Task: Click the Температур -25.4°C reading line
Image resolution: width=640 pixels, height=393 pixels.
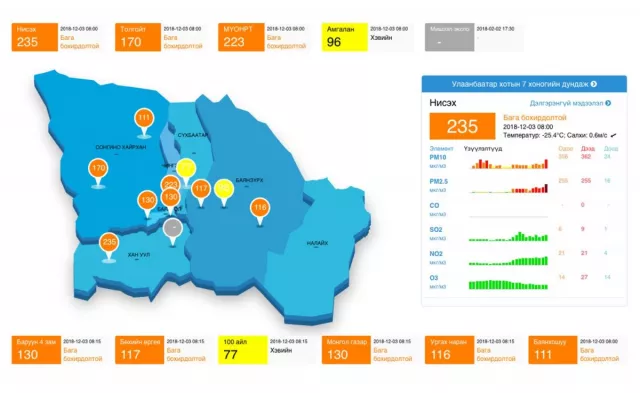Action: pyautogui.click(x=556, y=135)
